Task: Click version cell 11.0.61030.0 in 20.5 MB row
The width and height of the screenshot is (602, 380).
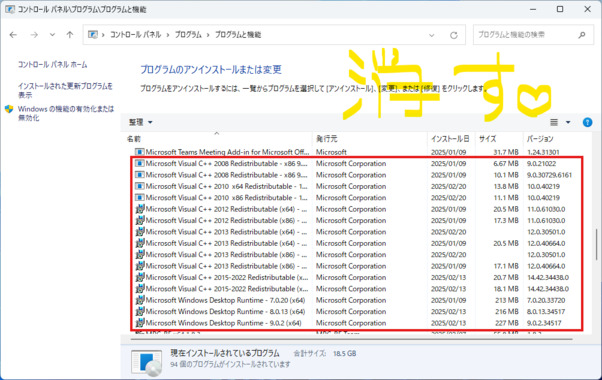Action: [x=546, y=209]
